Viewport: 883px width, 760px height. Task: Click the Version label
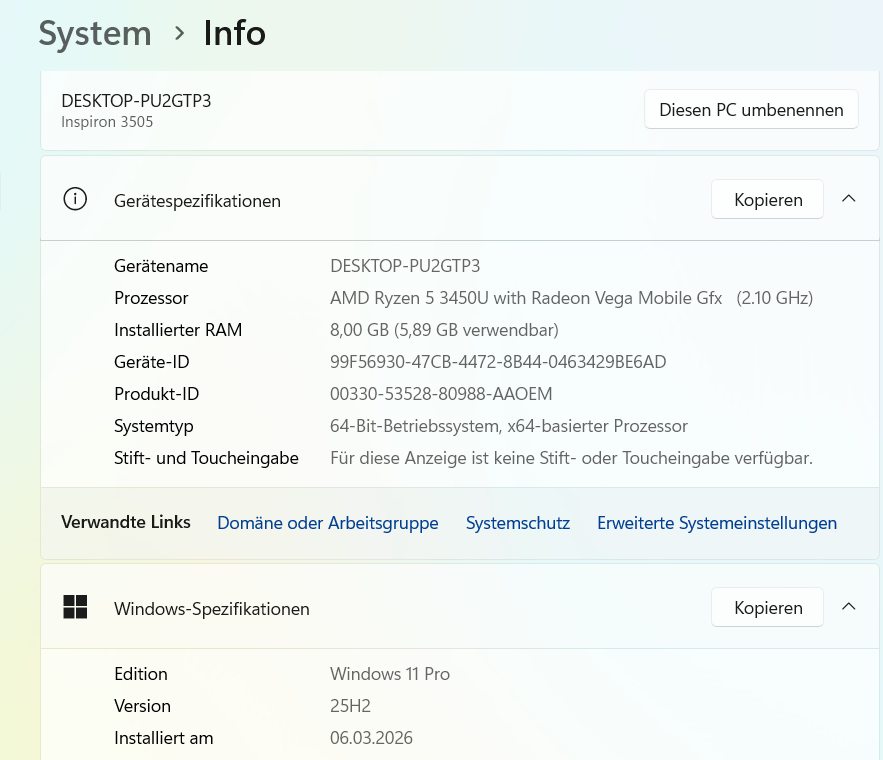click(142, 706)
